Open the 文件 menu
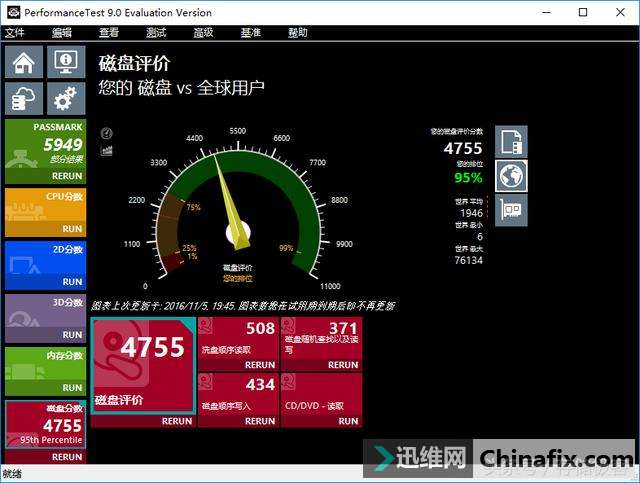The image size is (640, 483). [15, 33]
